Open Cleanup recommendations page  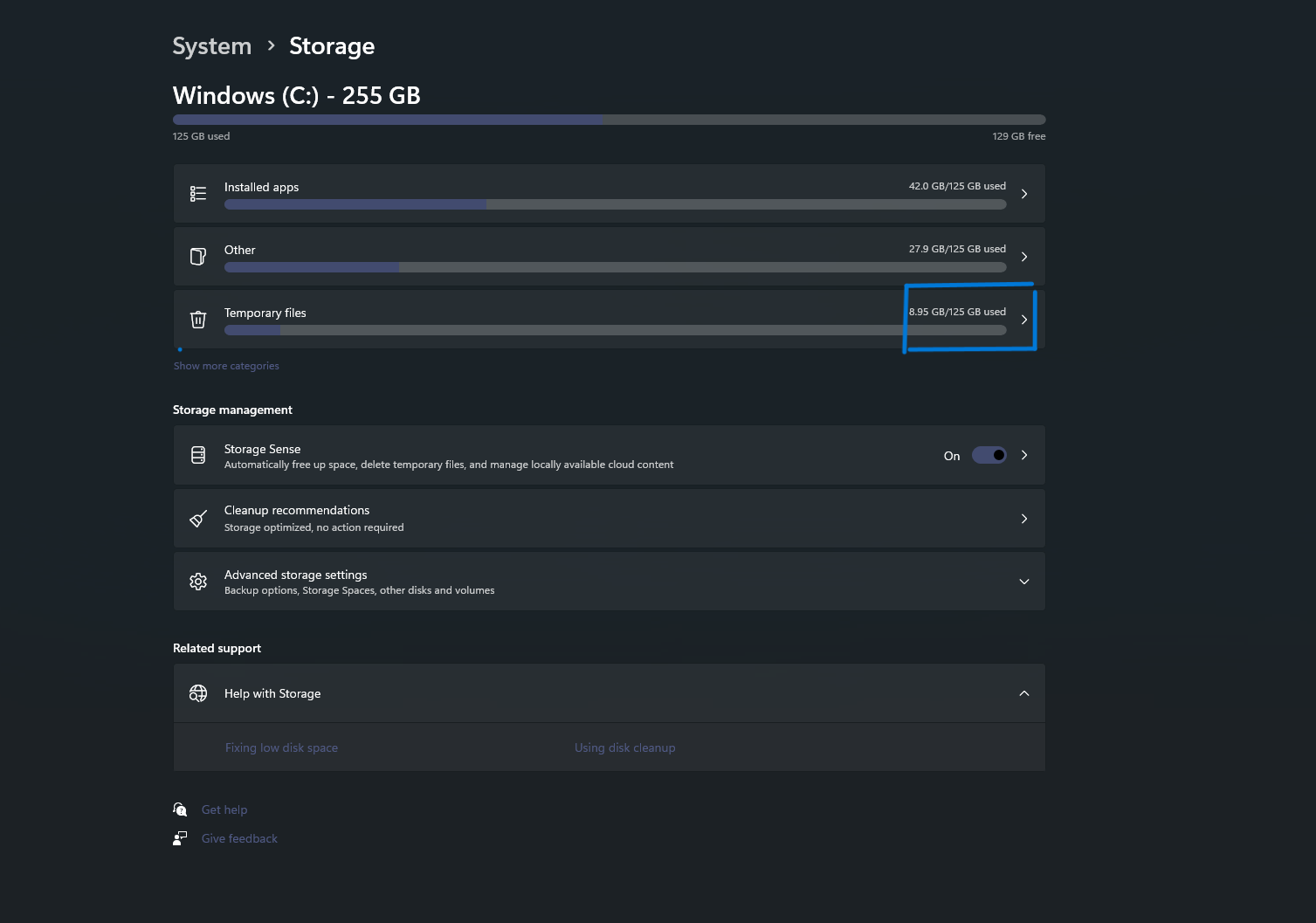pyautogui.click(x=610, y=519)
